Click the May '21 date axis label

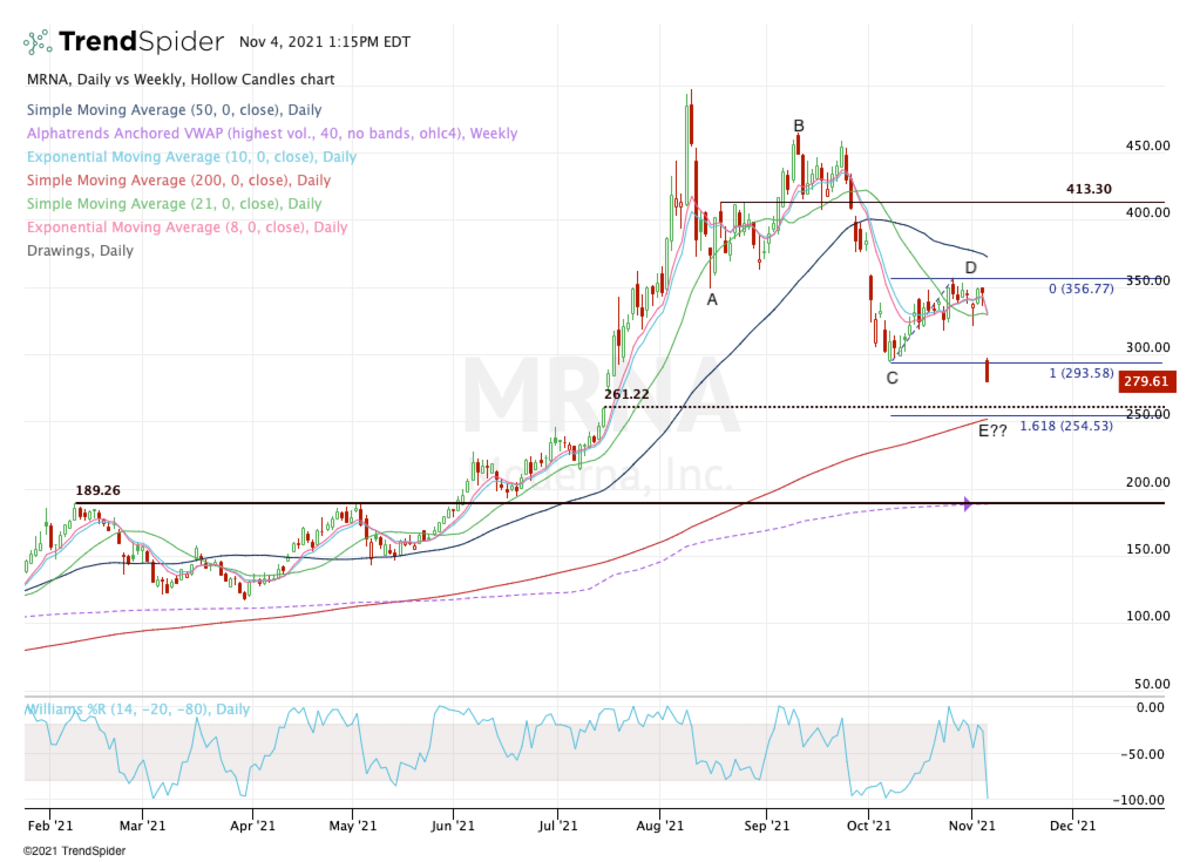(x=353, y=826)
